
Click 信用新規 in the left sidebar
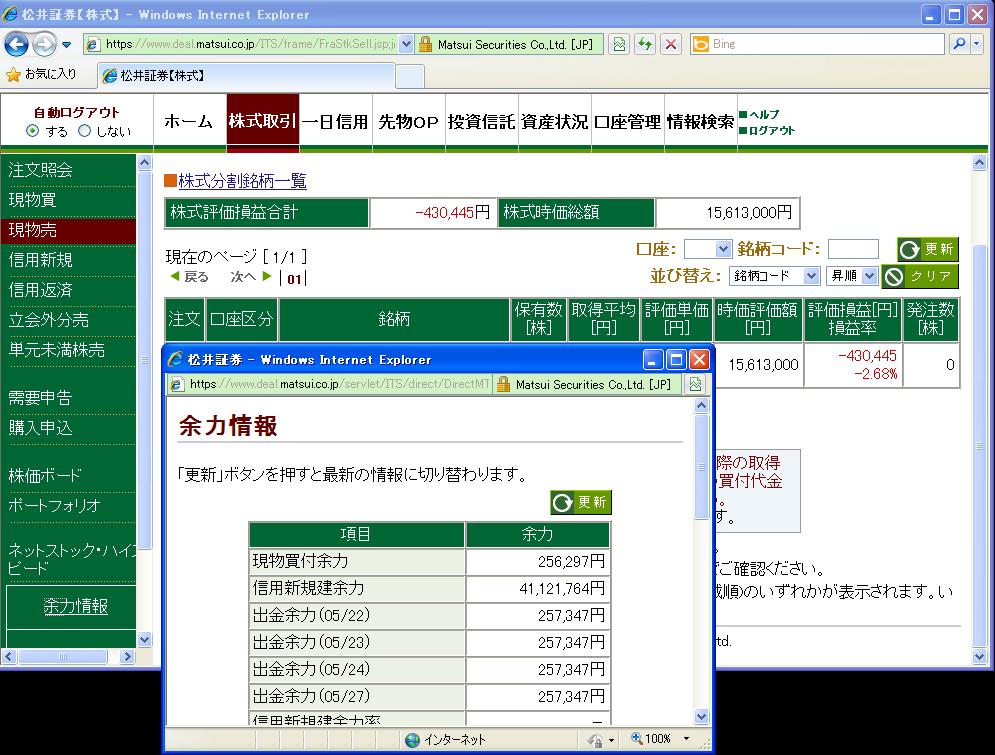point(41,260)
